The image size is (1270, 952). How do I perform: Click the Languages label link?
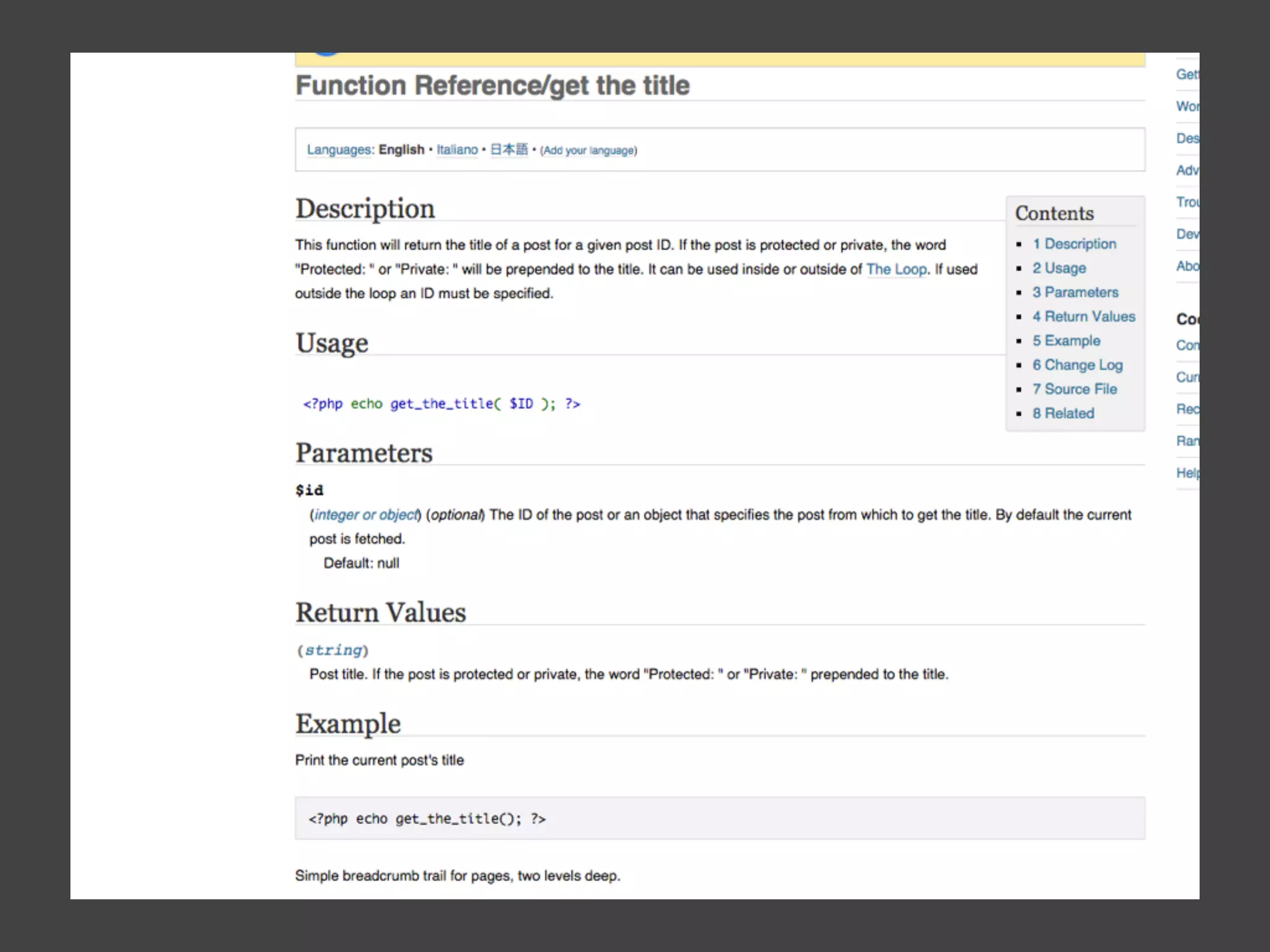tap(340, 150)
